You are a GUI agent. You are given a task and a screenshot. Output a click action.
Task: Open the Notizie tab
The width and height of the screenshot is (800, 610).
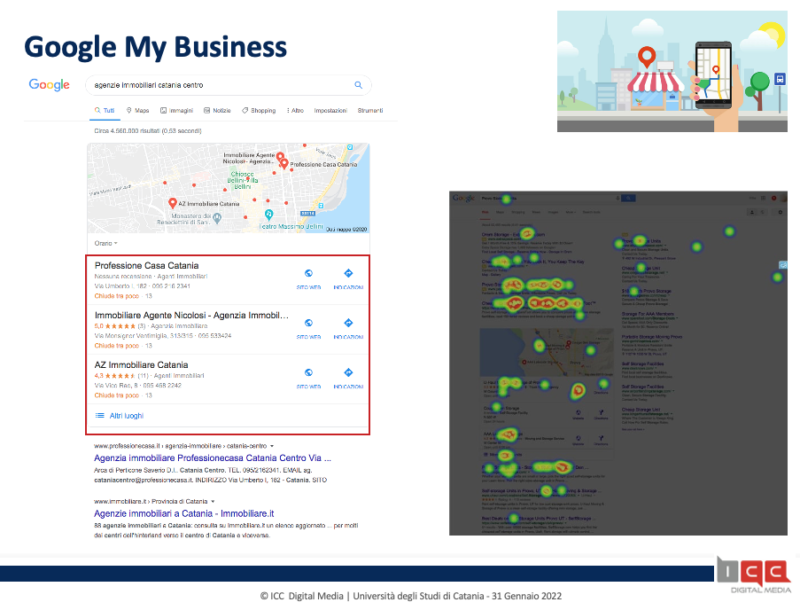coord(217,111)
